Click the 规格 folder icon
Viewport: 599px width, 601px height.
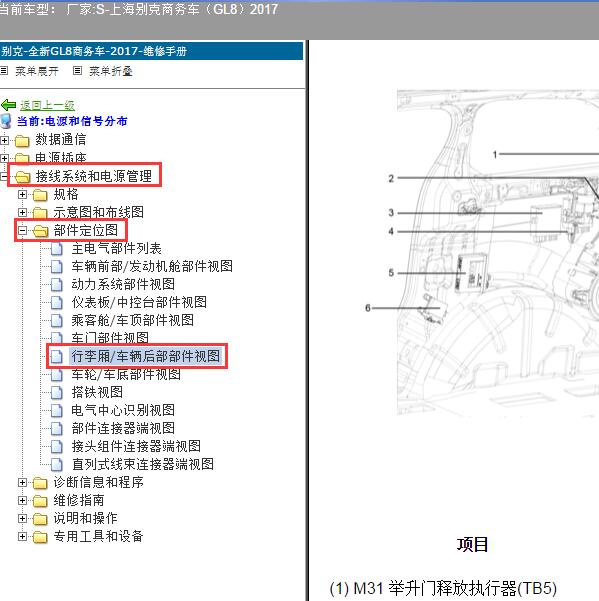coord(40,195)
